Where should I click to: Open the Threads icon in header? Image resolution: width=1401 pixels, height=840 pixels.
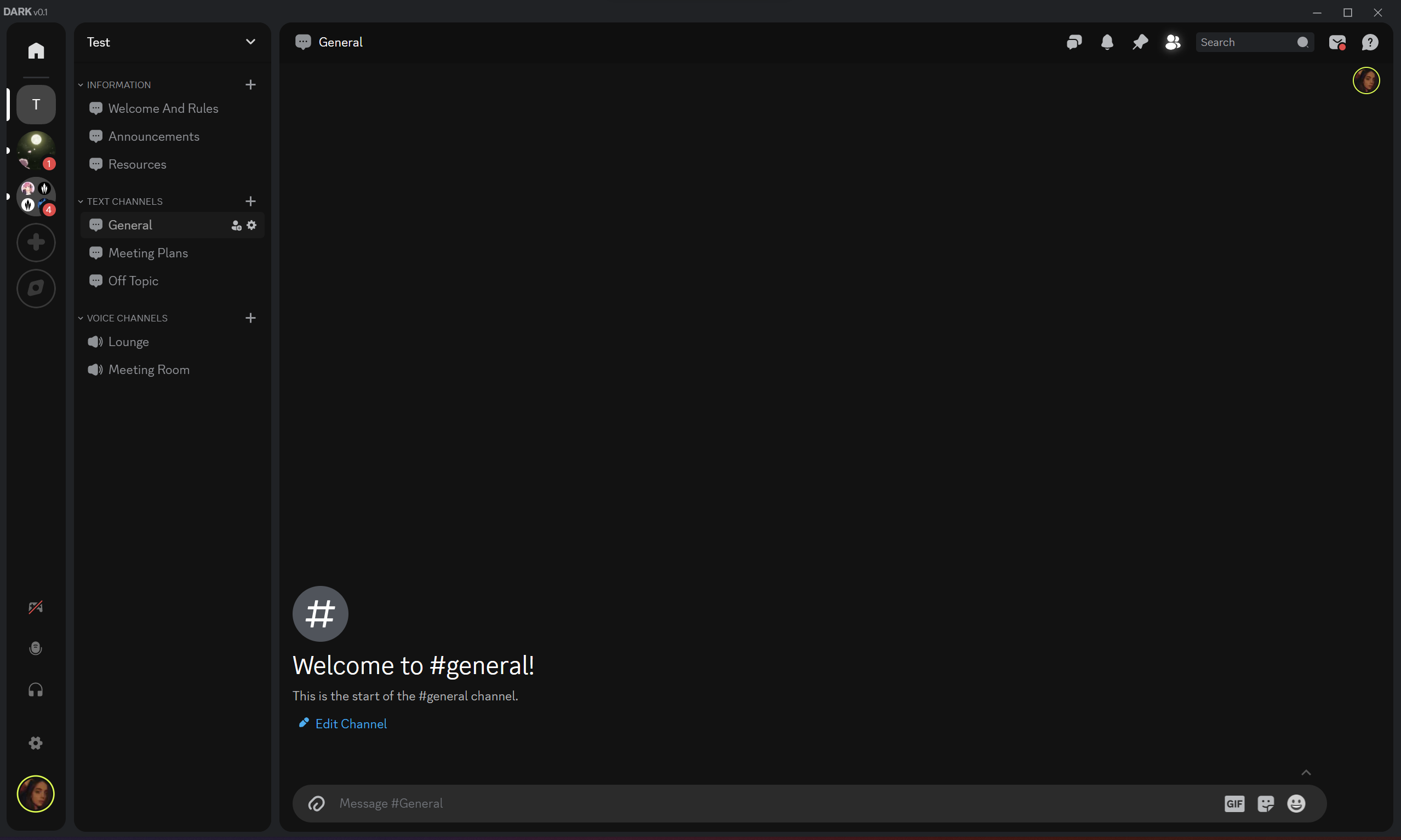1074,42
